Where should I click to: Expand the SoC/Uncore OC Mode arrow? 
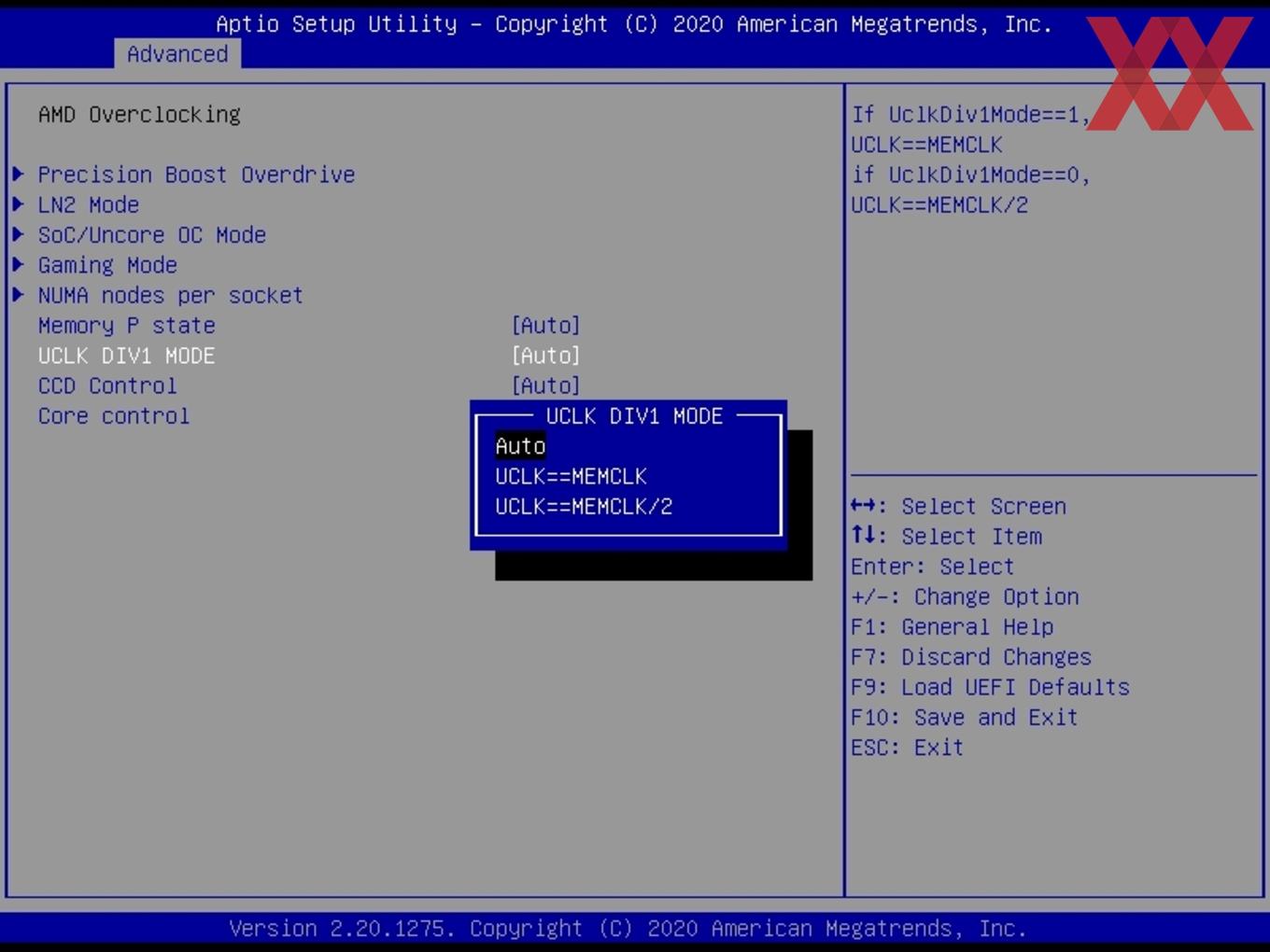point(18,233)
